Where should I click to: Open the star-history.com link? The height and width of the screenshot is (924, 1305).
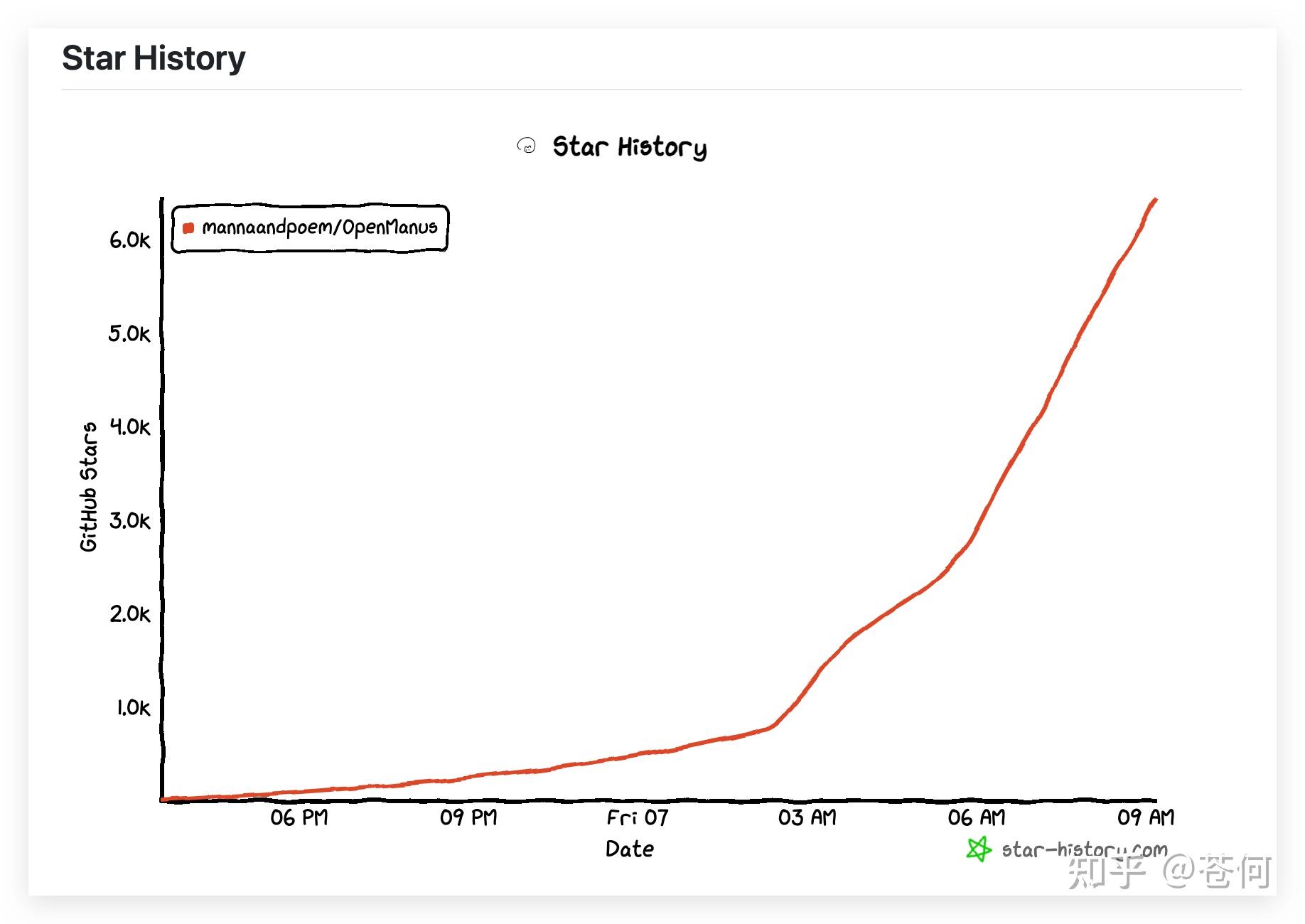[1083, 849]
